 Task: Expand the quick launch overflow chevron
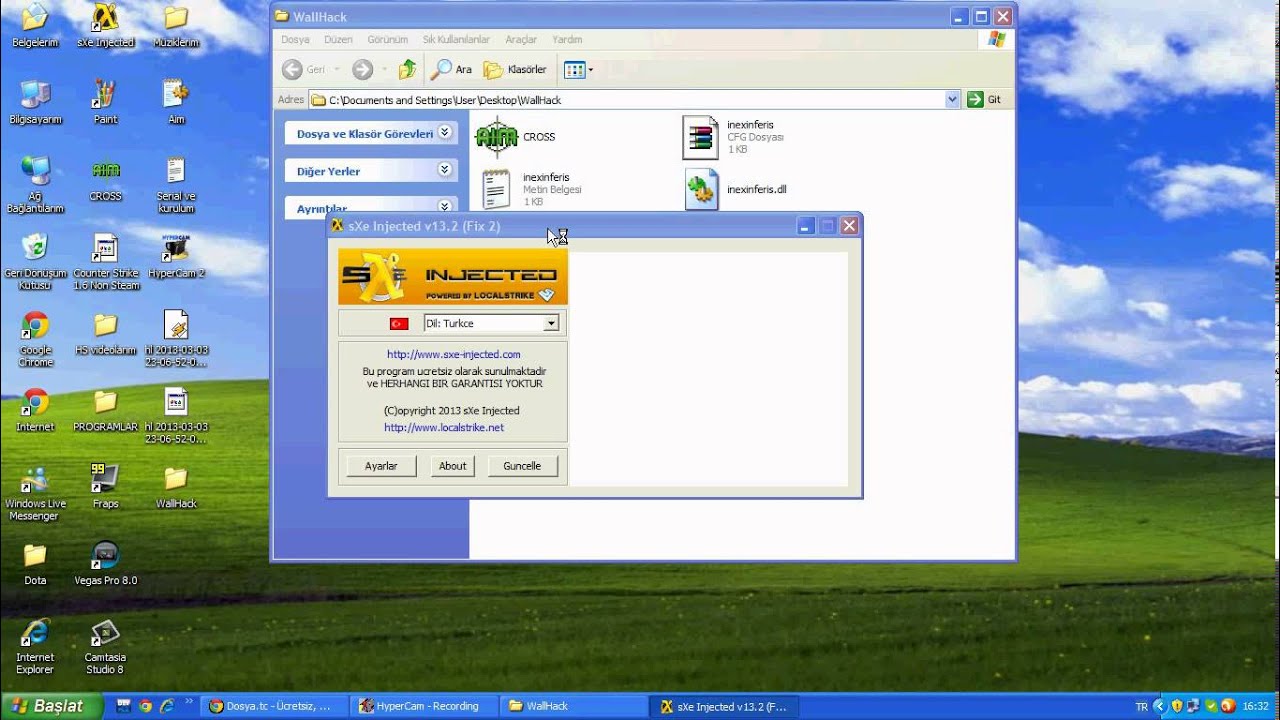(189, 703)
